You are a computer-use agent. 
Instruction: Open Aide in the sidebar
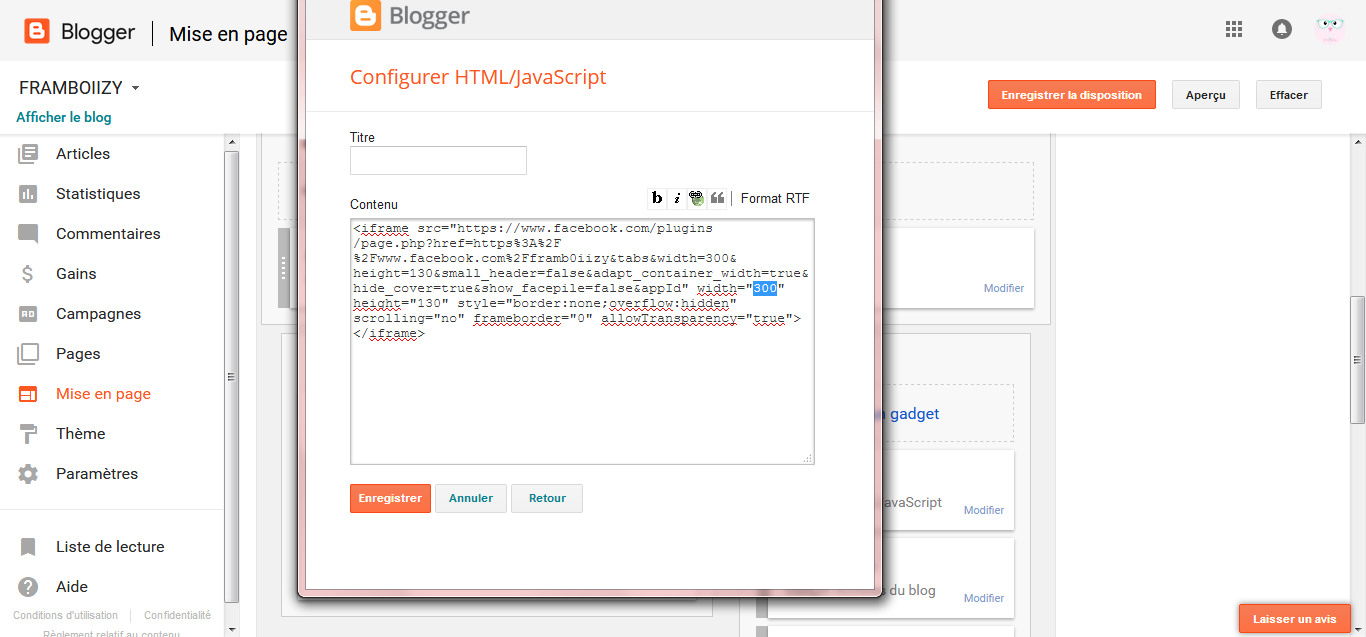[72, 587]
